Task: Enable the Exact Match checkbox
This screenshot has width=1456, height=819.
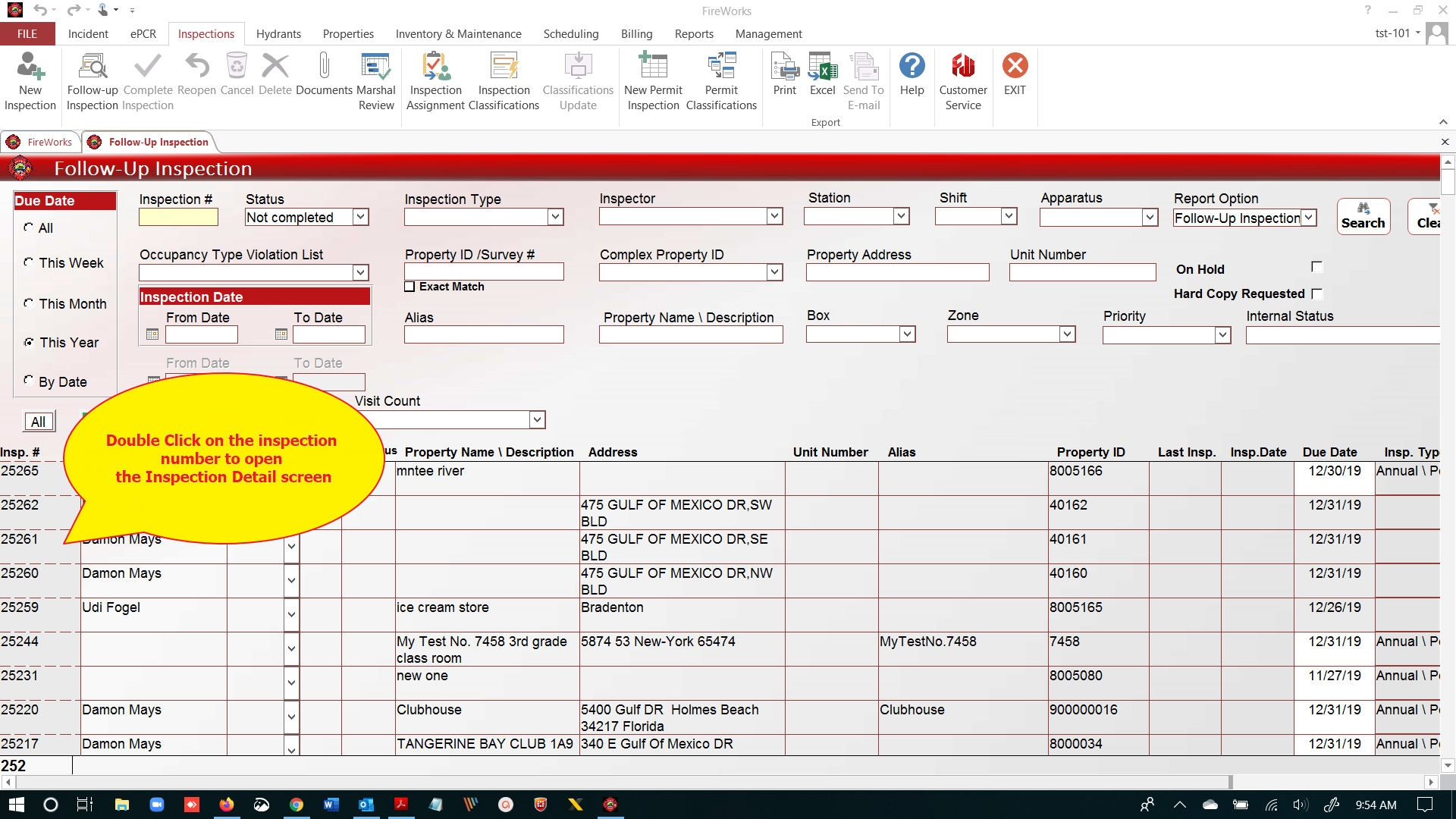Action: (410, 287)
